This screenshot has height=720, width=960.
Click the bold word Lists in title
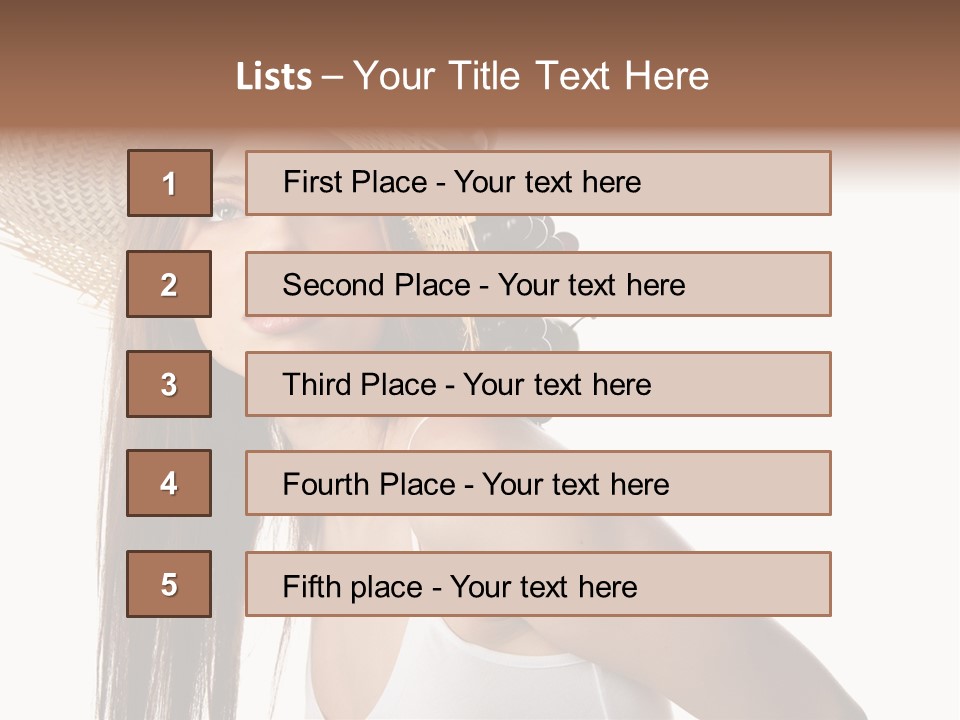[x=274, y=77]
